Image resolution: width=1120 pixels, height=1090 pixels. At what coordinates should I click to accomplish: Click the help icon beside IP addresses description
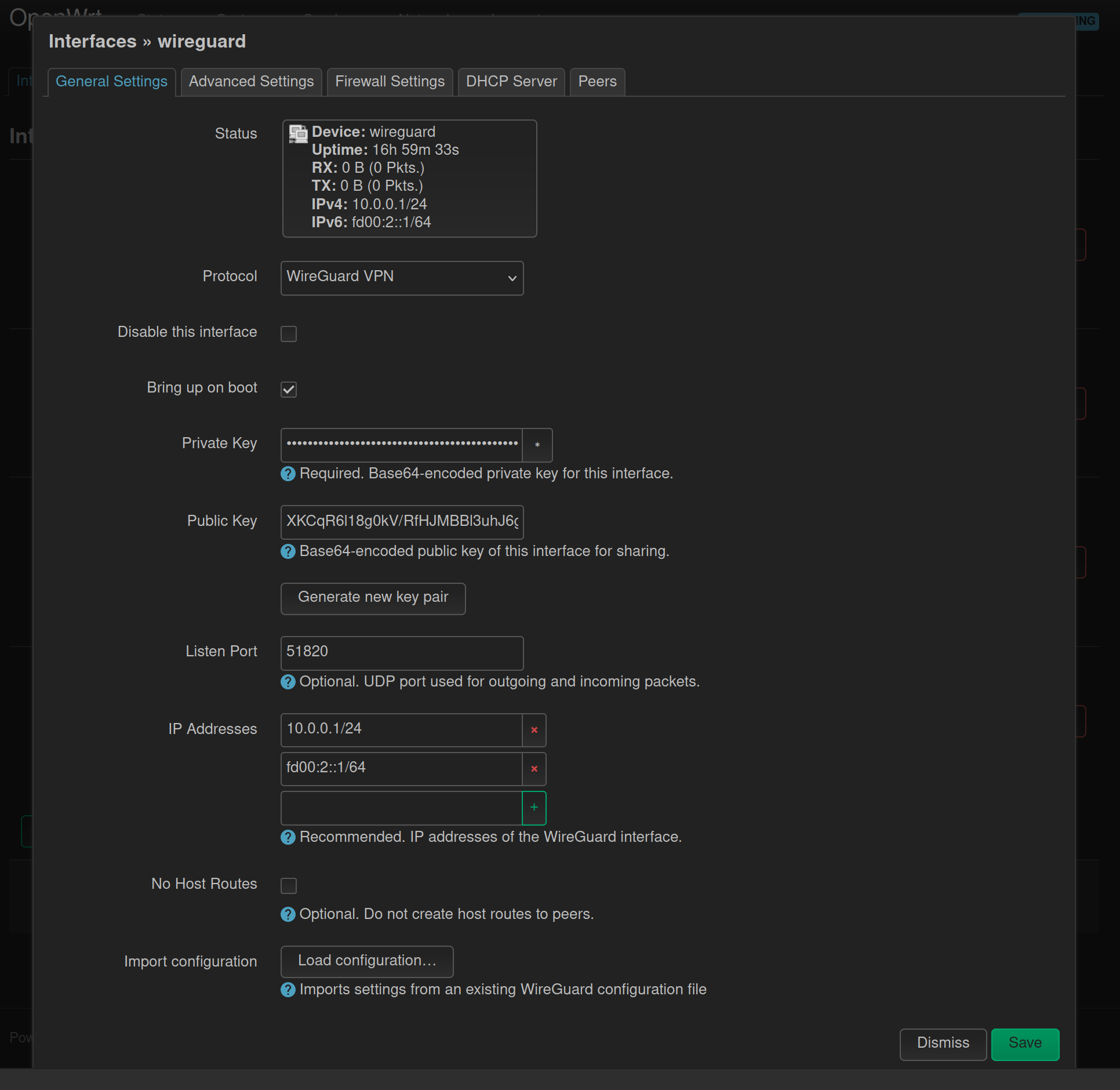[x=288, y=837]
